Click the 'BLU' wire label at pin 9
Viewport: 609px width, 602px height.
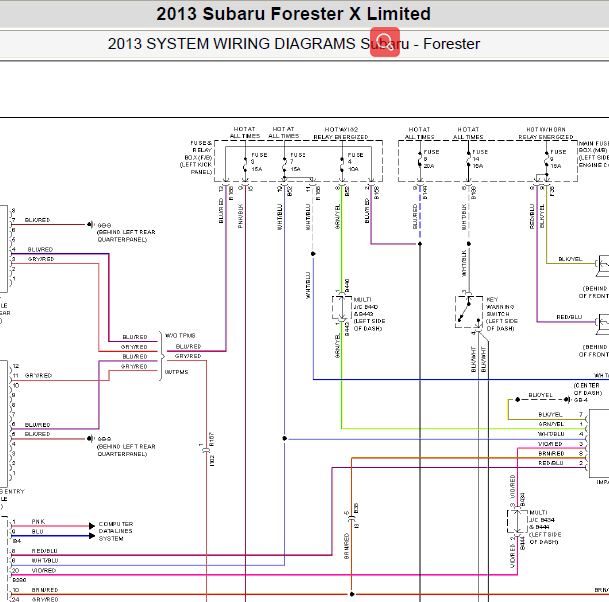(x=37, y=532)
